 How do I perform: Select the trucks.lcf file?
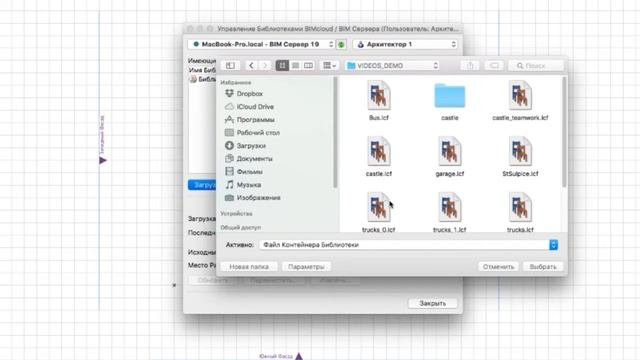[x=520, y=213]
